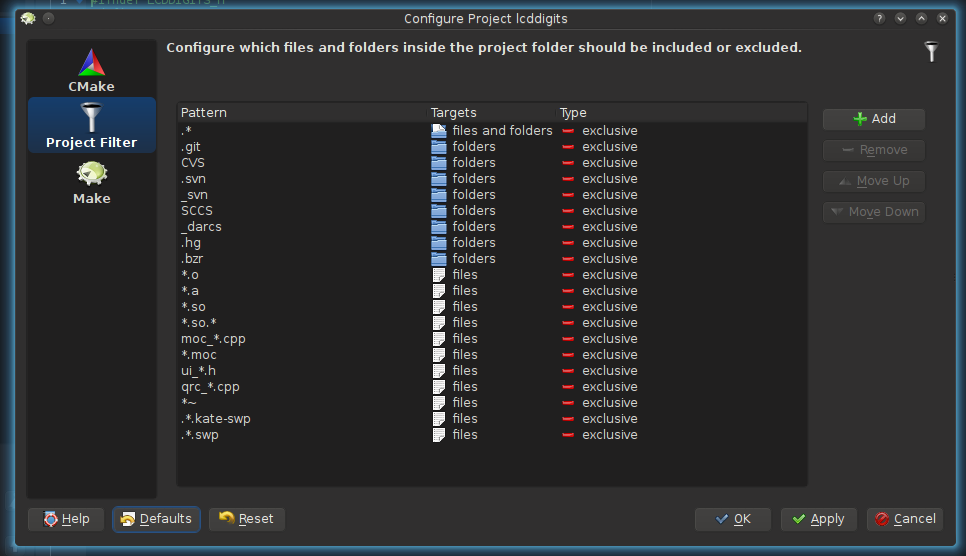Open the CMake configuration page
Viewport: 966px width, 556px height.
click(x=91, y=70)
